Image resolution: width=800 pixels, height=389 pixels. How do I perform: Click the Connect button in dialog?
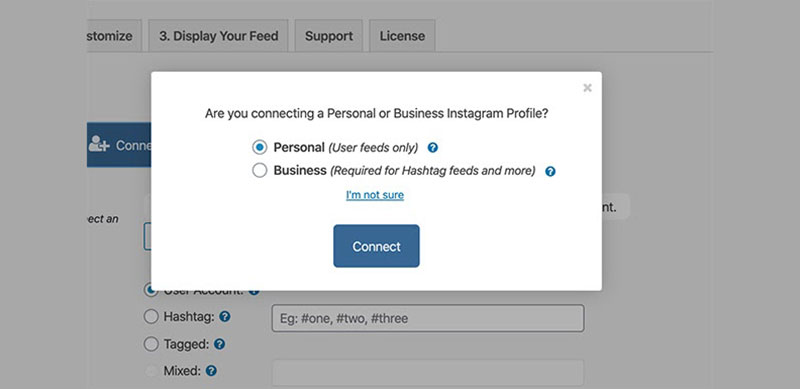(x=377, y=246)
